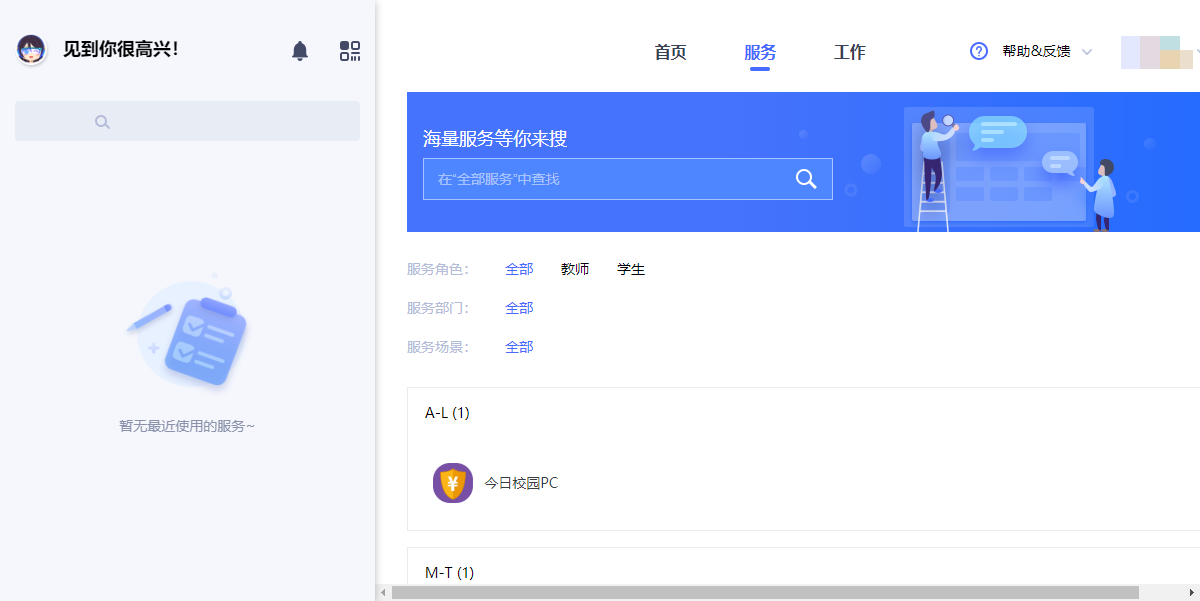Focus the sidebar search field
Viewport: 1200px width, 601px height.
coord(187,121)
